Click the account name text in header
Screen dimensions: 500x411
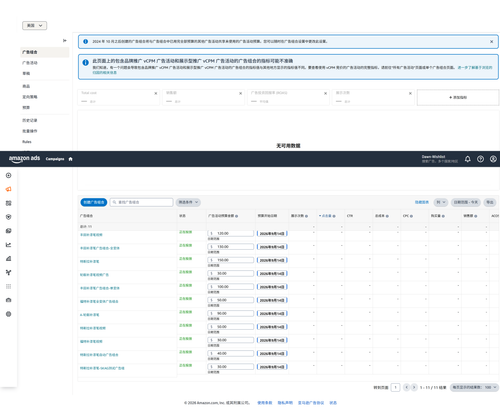(433, 157)
